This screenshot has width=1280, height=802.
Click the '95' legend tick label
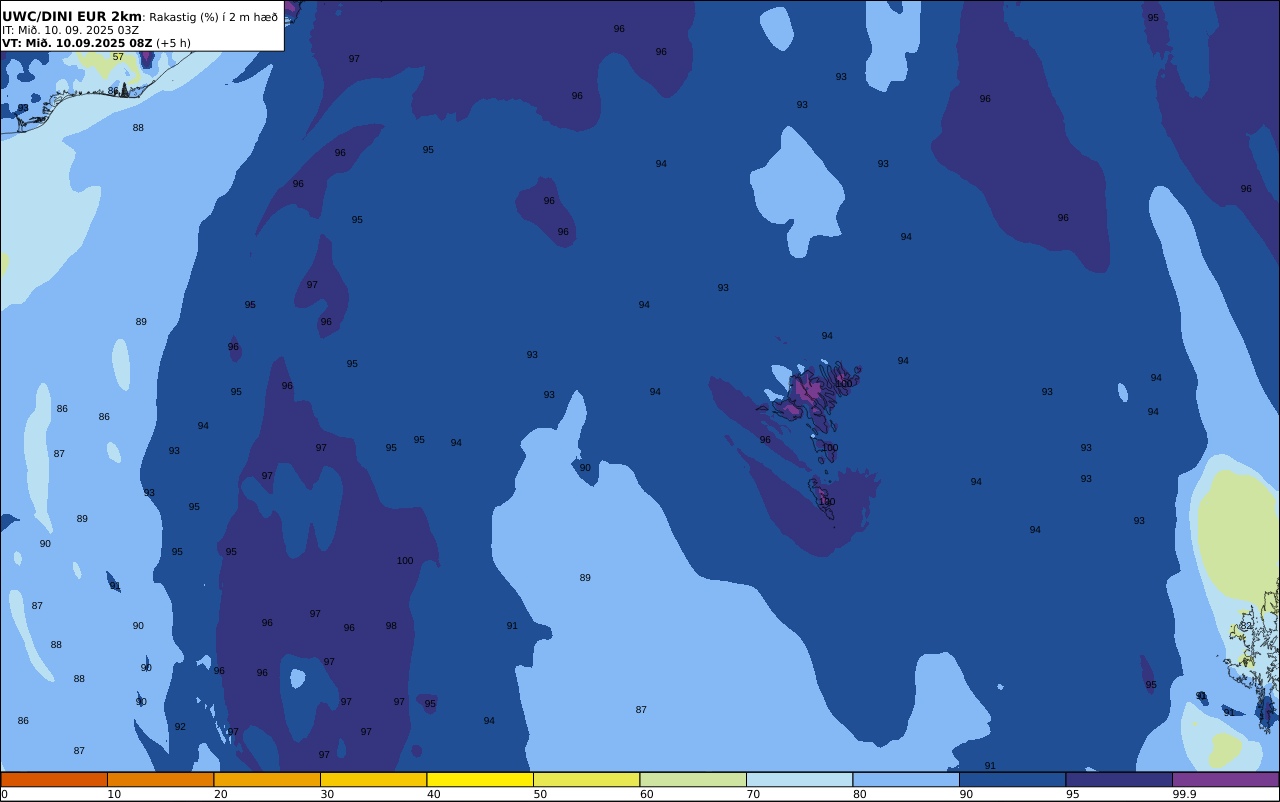coord(1073,794)
